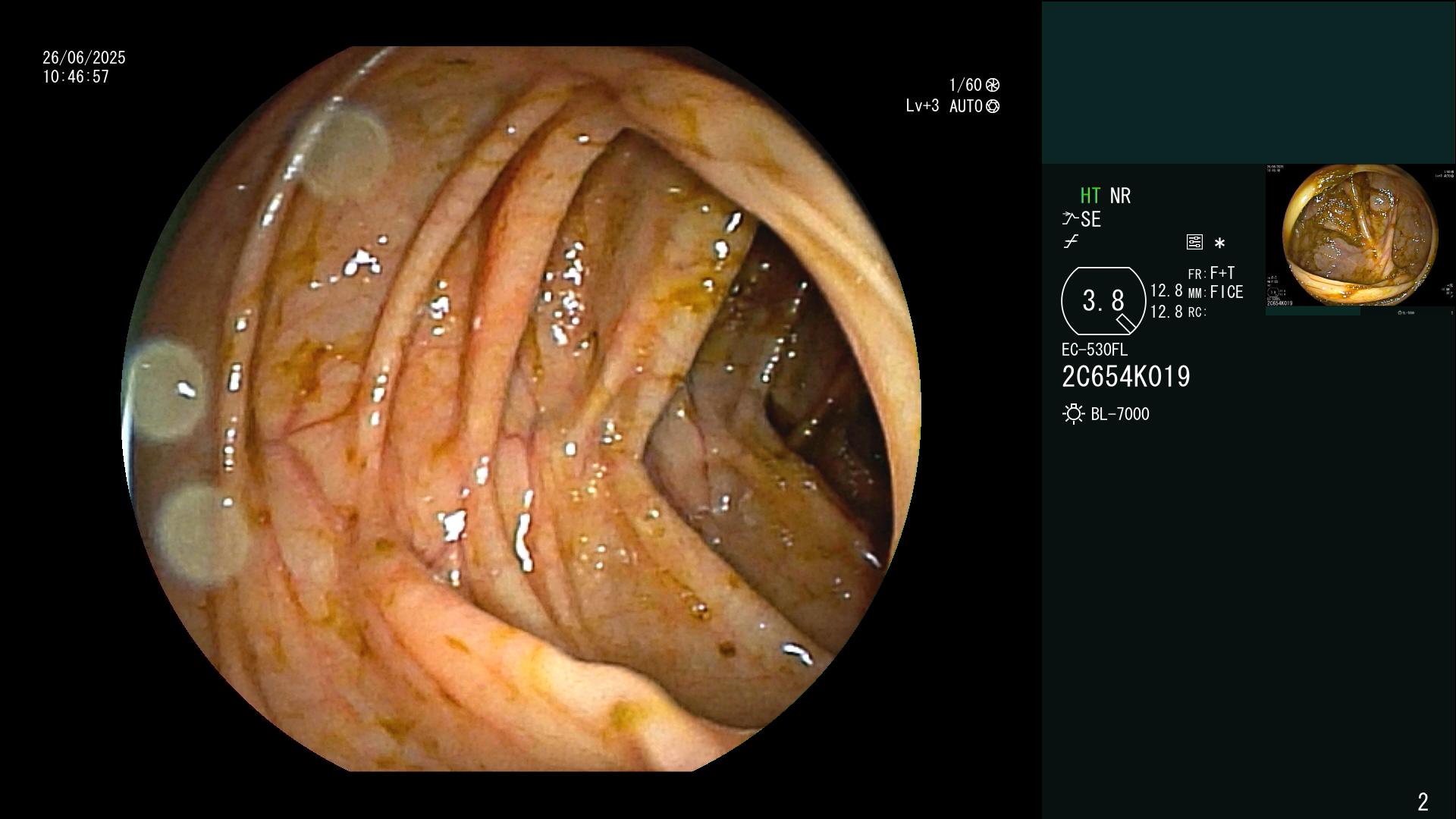
Task: Click the MM: FICE mode setting
Action: coord(1216,292)
